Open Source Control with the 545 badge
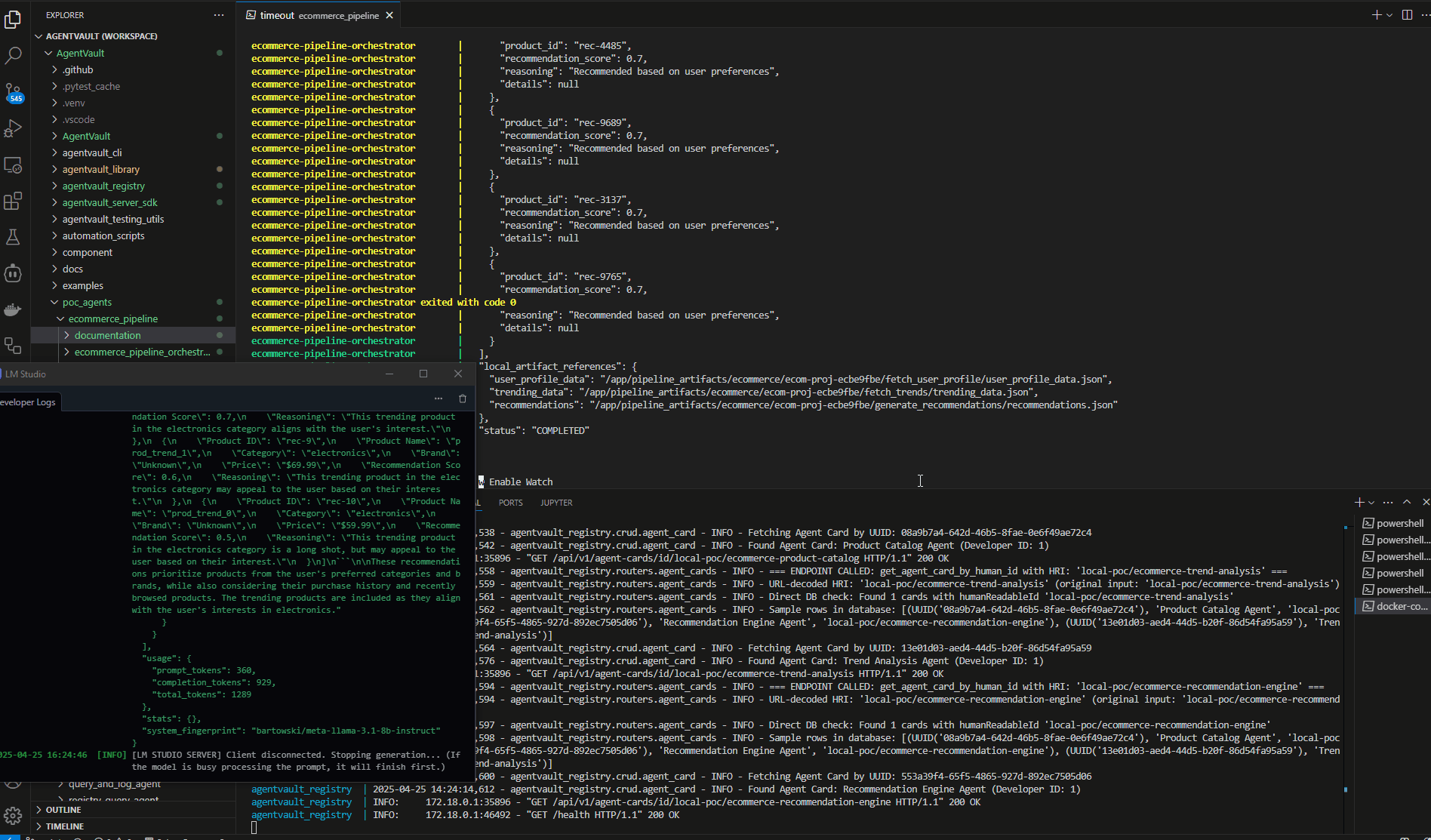Viewport: 1431px width, 840px height. click(x=13, y=92)
